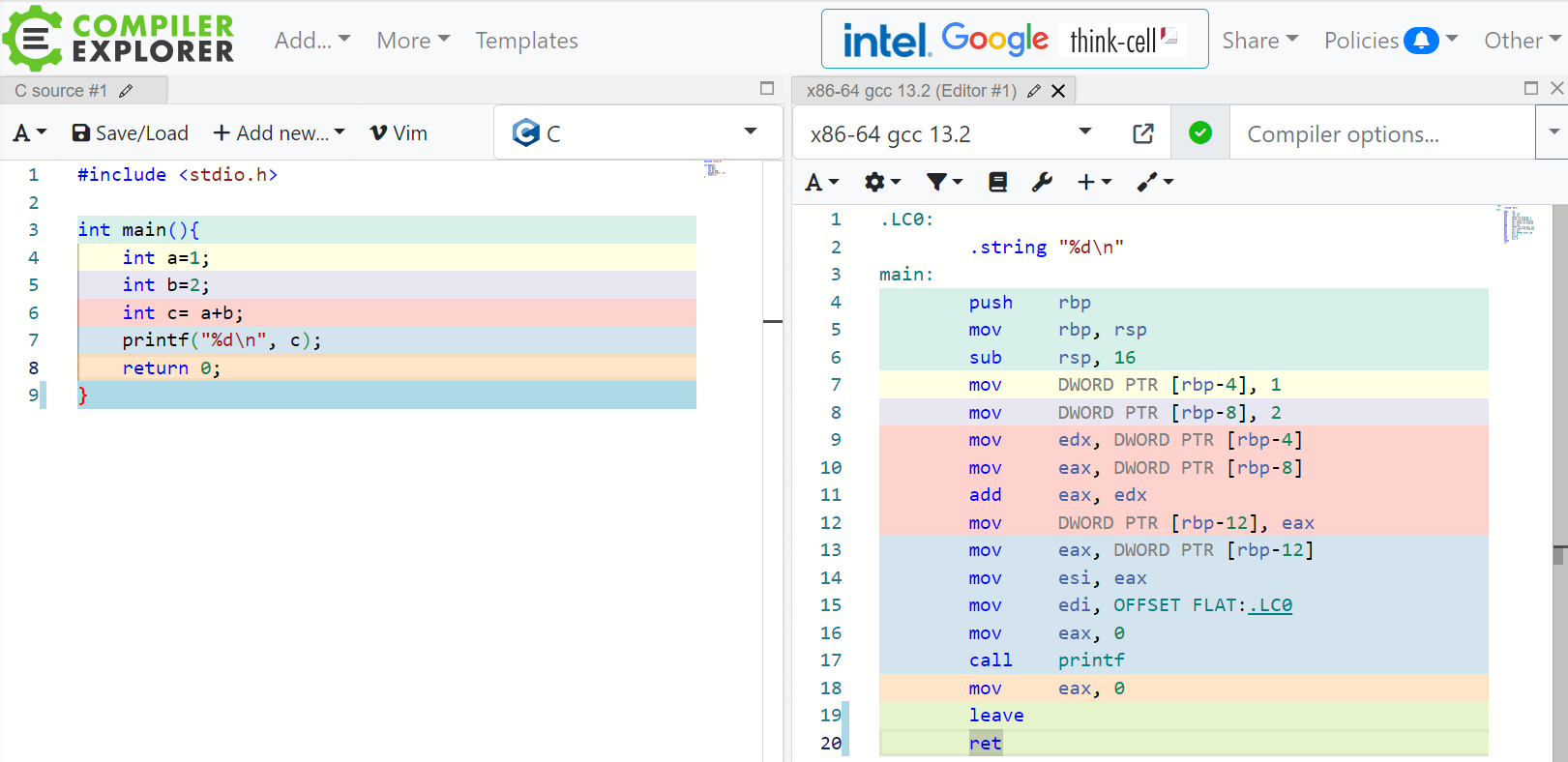Click the .LC0 link in assembly

(x=1270, y=605)
